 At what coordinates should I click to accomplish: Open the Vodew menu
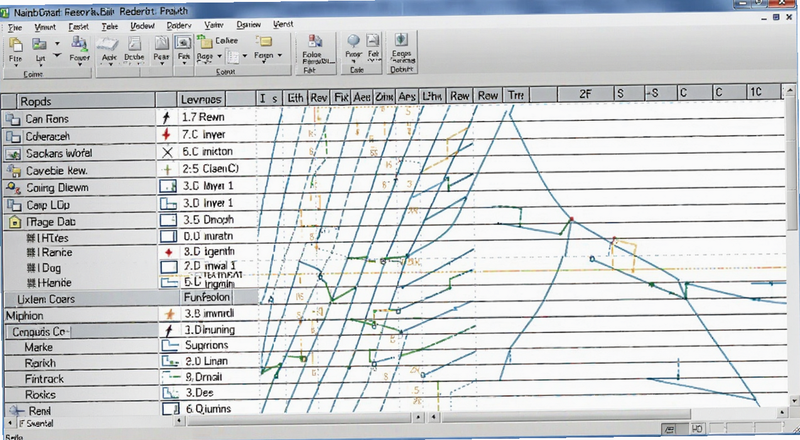pos(142,26)
